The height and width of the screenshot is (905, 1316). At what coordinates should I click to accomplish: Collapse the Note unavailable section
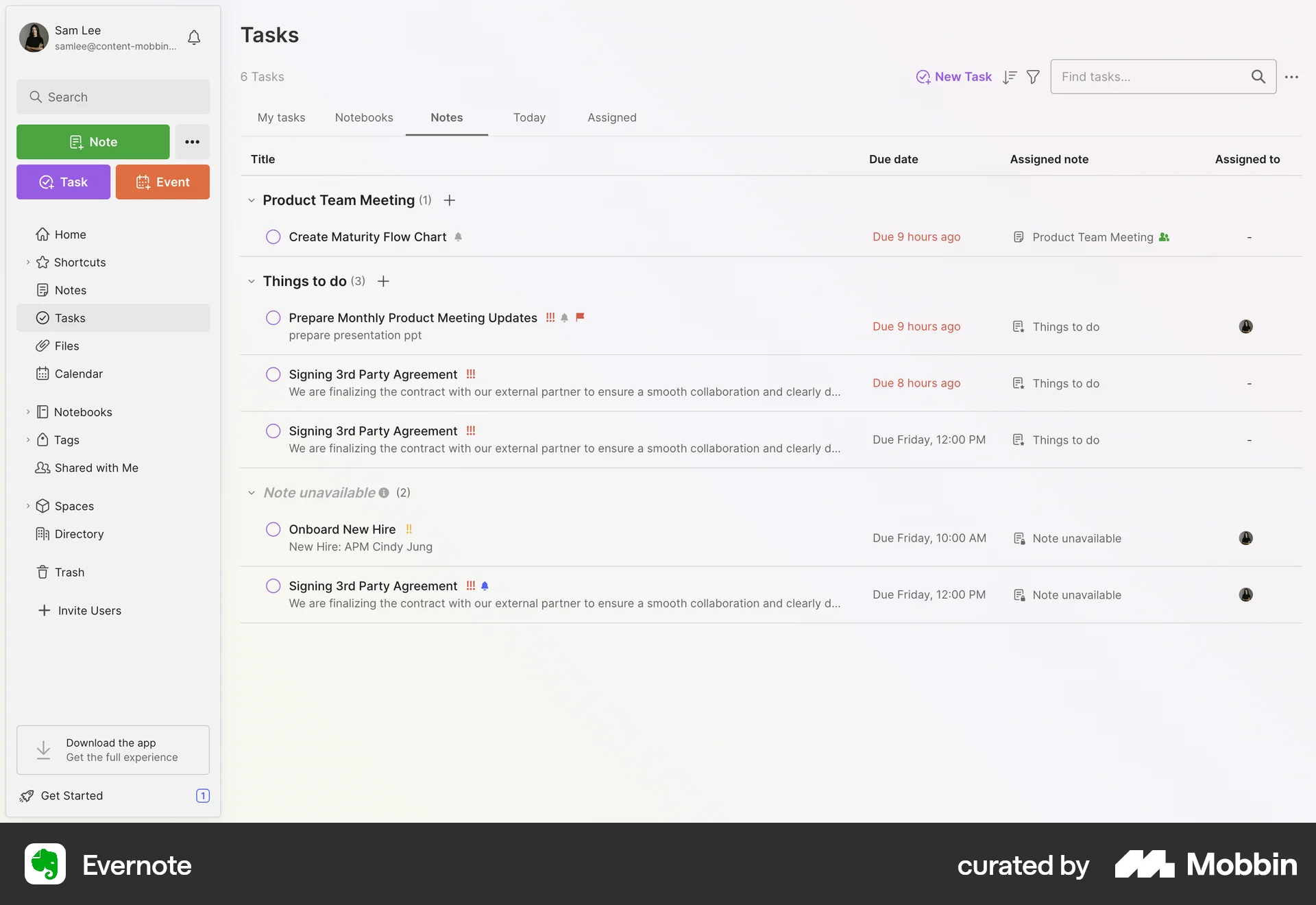[252, 492]
